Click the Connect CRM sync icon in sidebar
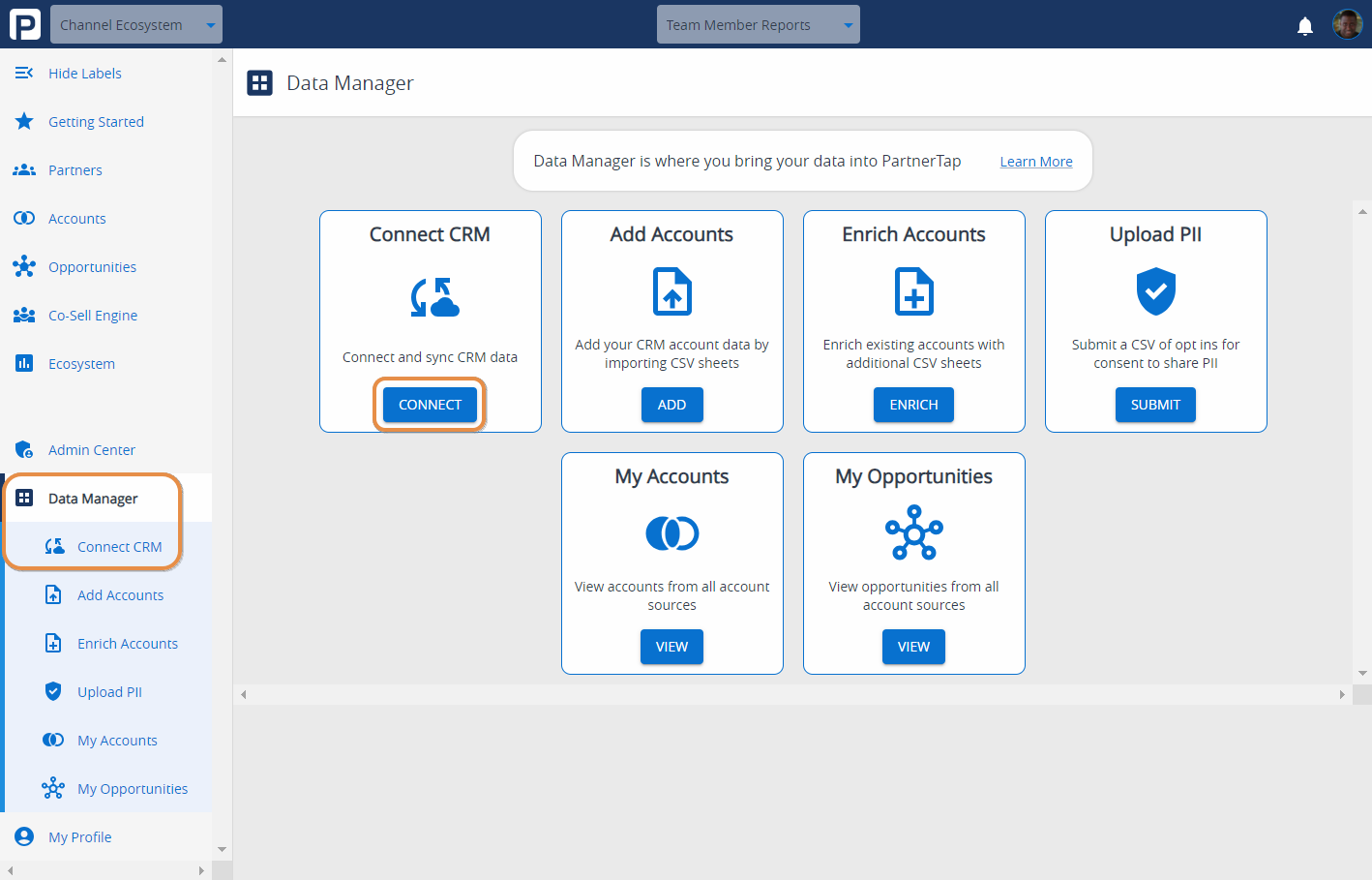 (54, 546)
